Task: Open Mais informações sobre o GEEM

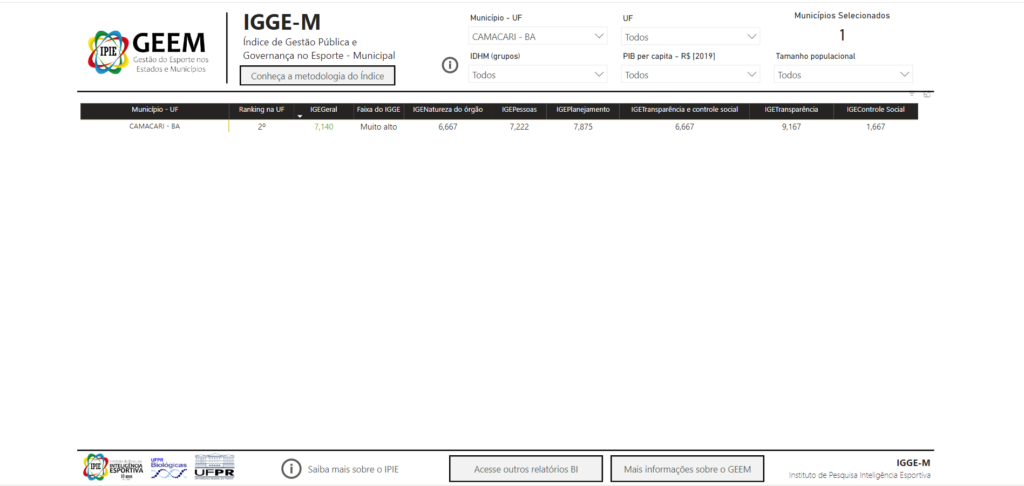Action: [687, 468]
